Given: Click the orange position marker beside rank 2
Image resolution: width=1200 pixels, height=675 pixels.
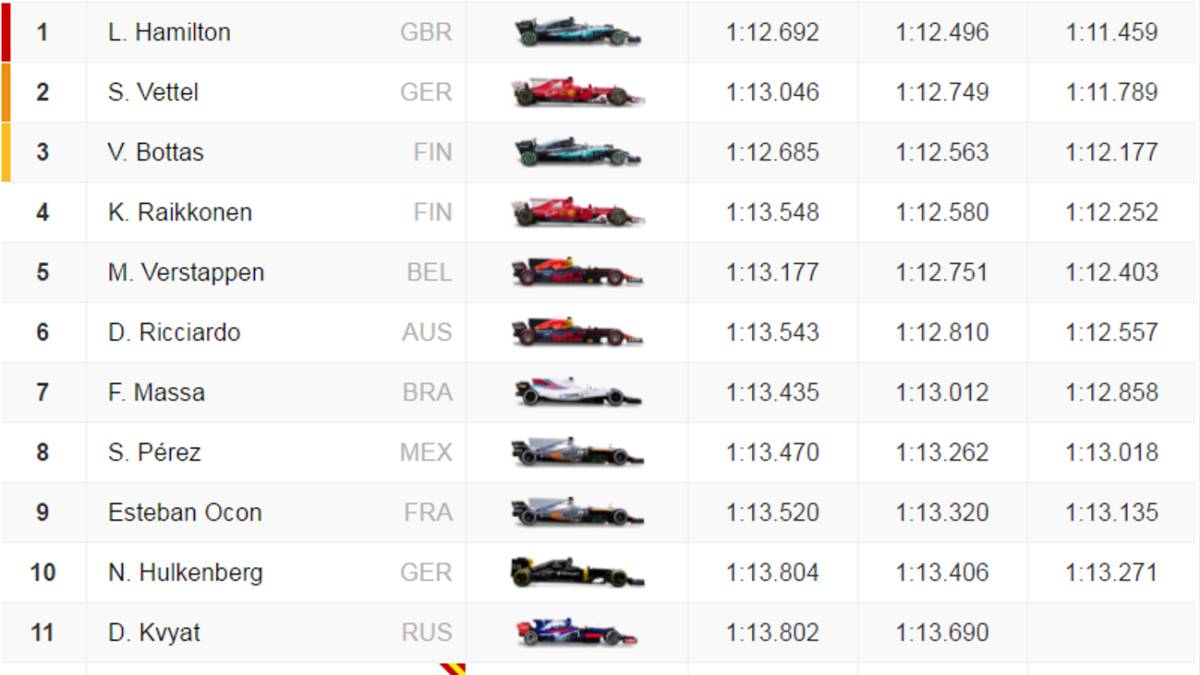Looking at the screenshot, I should (x=6, y=92).
